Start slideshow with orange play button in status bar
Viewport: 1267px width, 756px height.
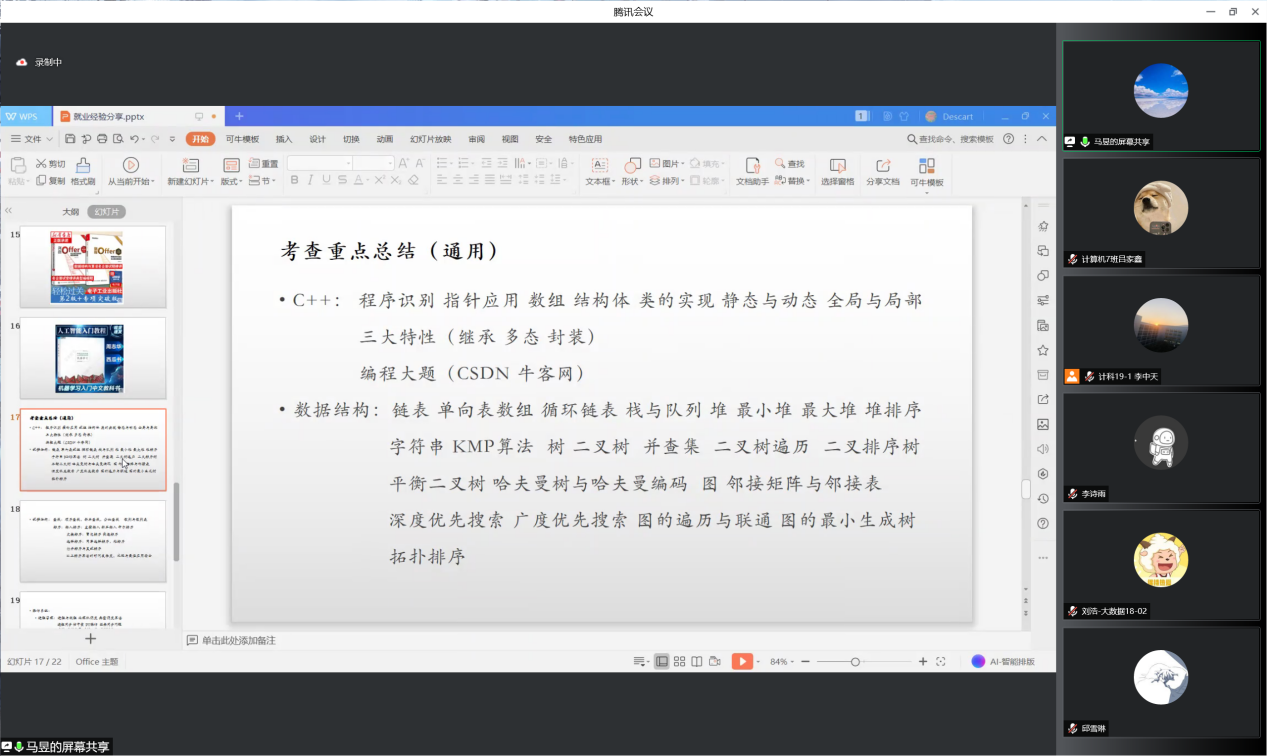pos(741,661)
